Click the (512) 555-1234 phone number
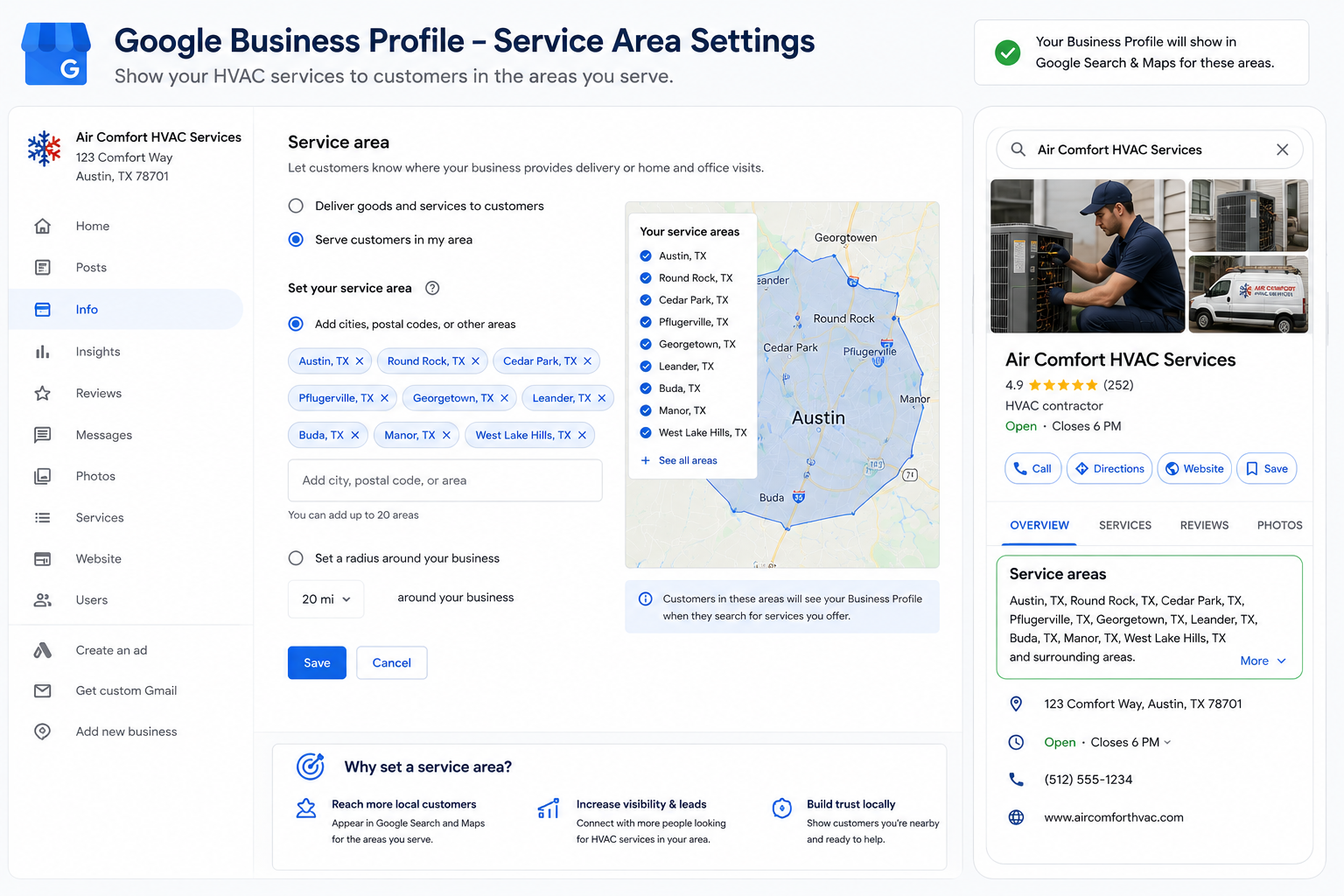The image size is (1344, 896). pos(1088,780)
